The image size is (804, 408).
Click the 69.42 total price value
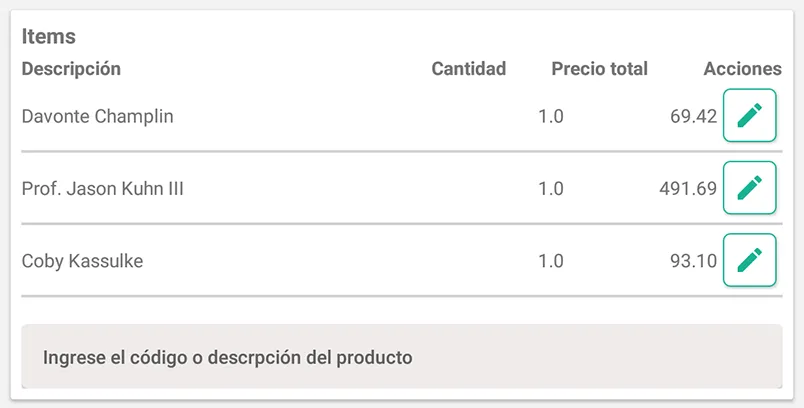tap(693, 116)
